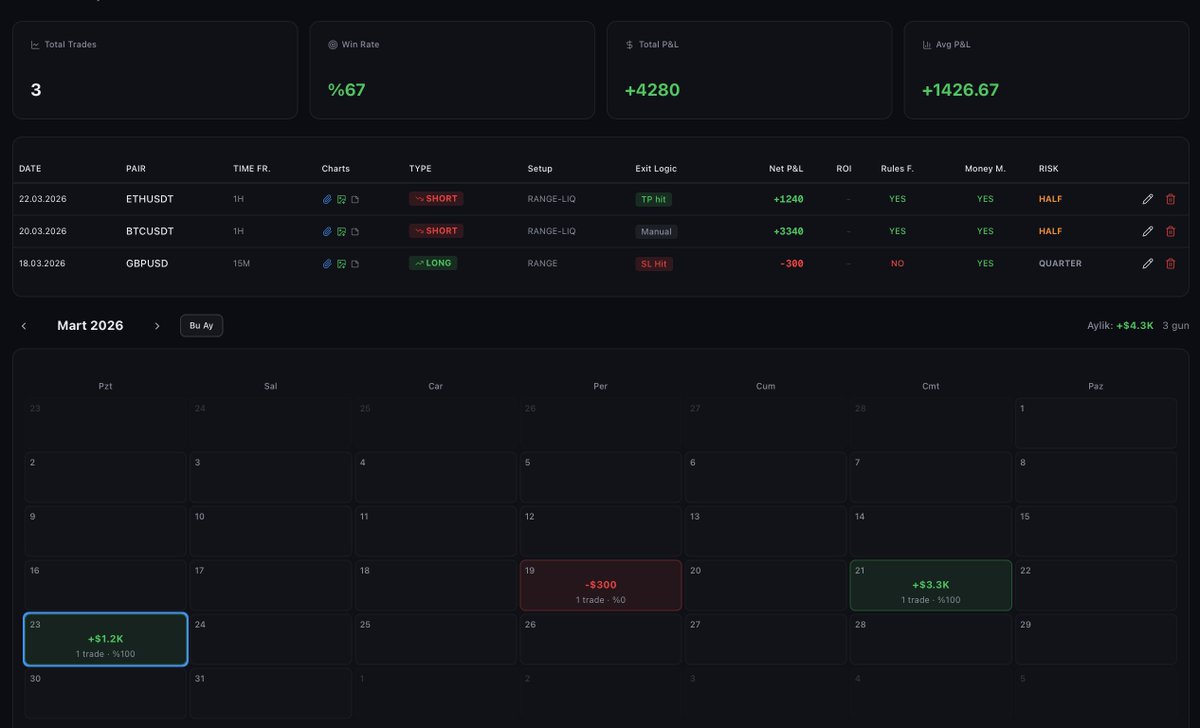Click the +3340 net P&L value

787,231
